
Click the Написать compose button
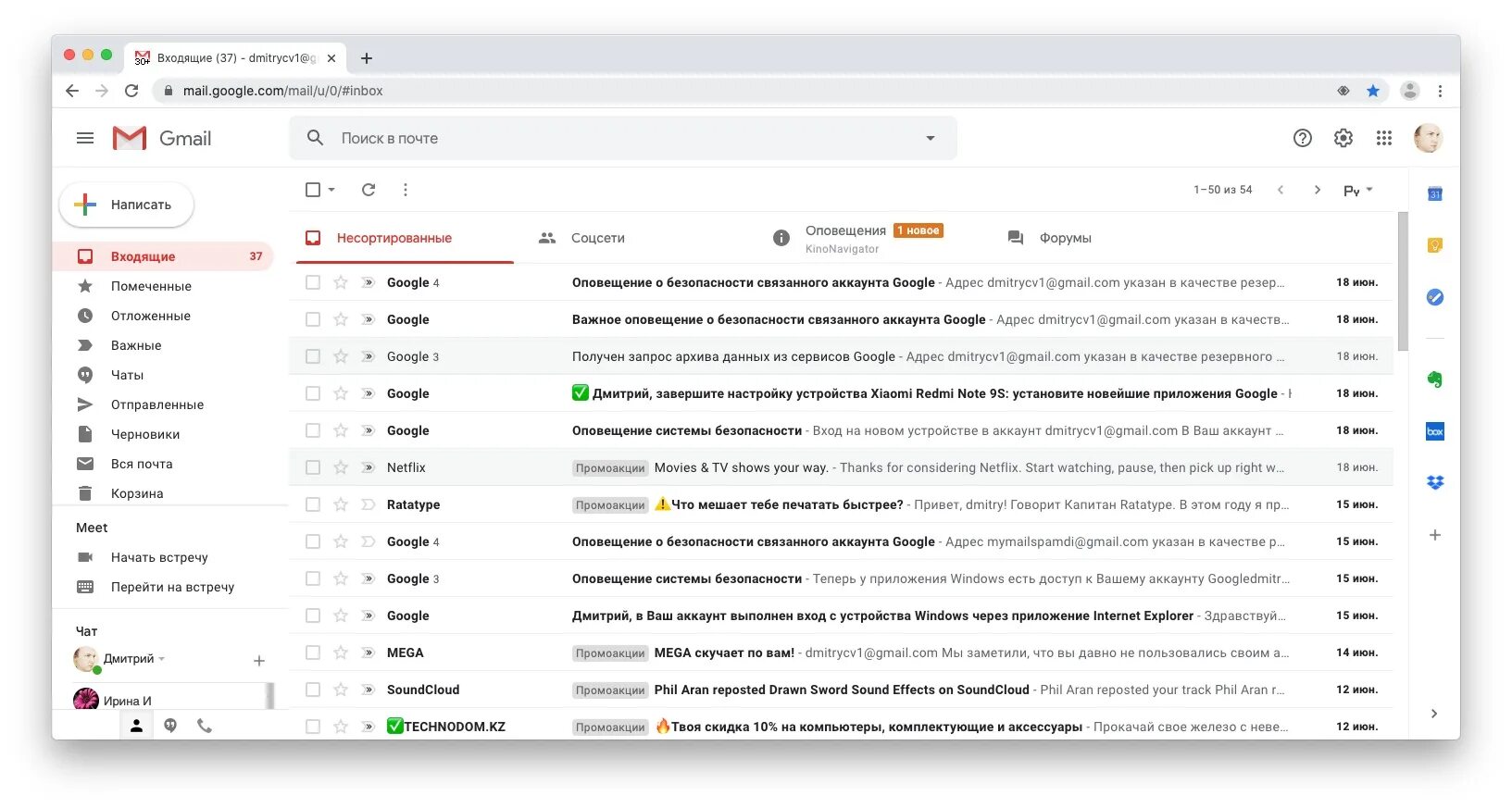pos(127,205)
